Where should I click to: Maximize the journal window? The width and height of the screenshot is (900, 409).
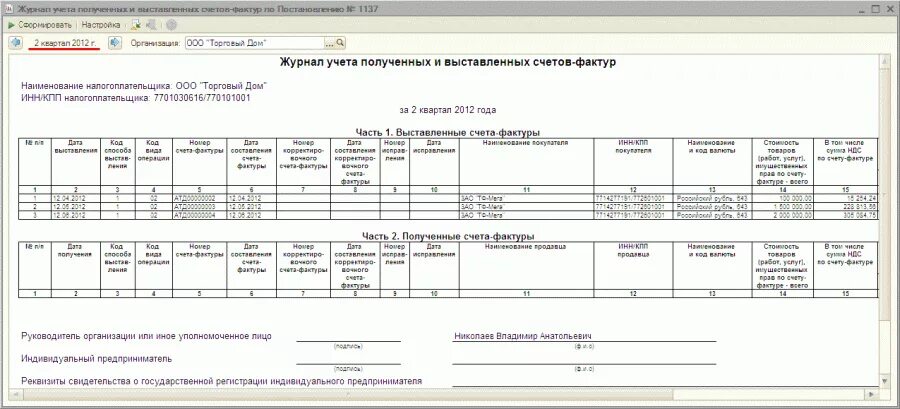tap(876, 9)
